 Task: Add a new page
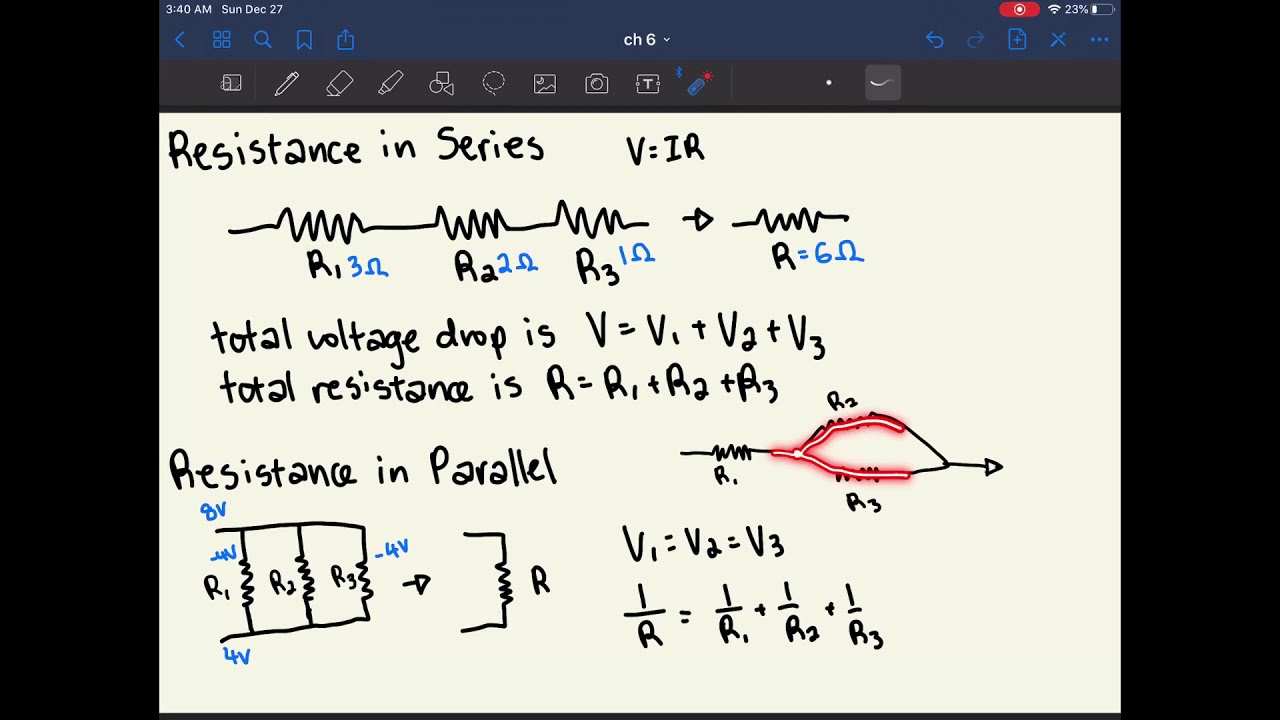(x=1017, y=40)
